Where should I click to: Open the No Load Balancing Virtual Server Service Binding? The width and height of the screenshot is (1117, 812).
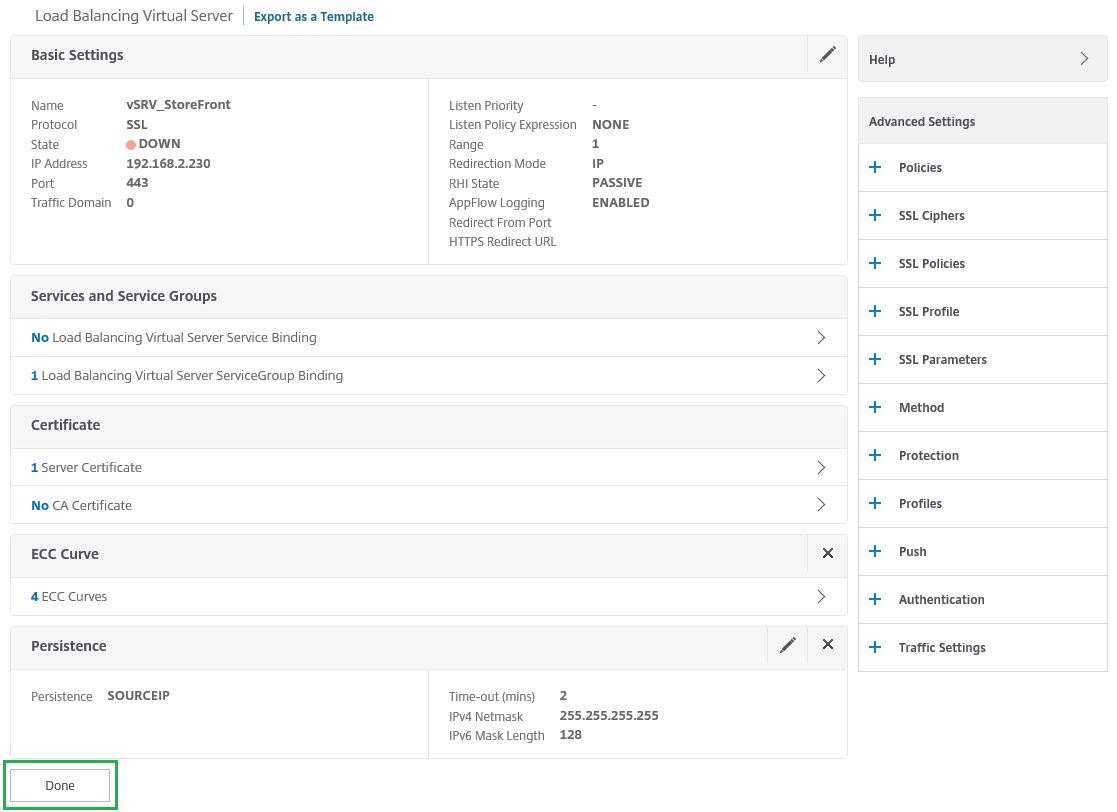click(x=821, y=337)
